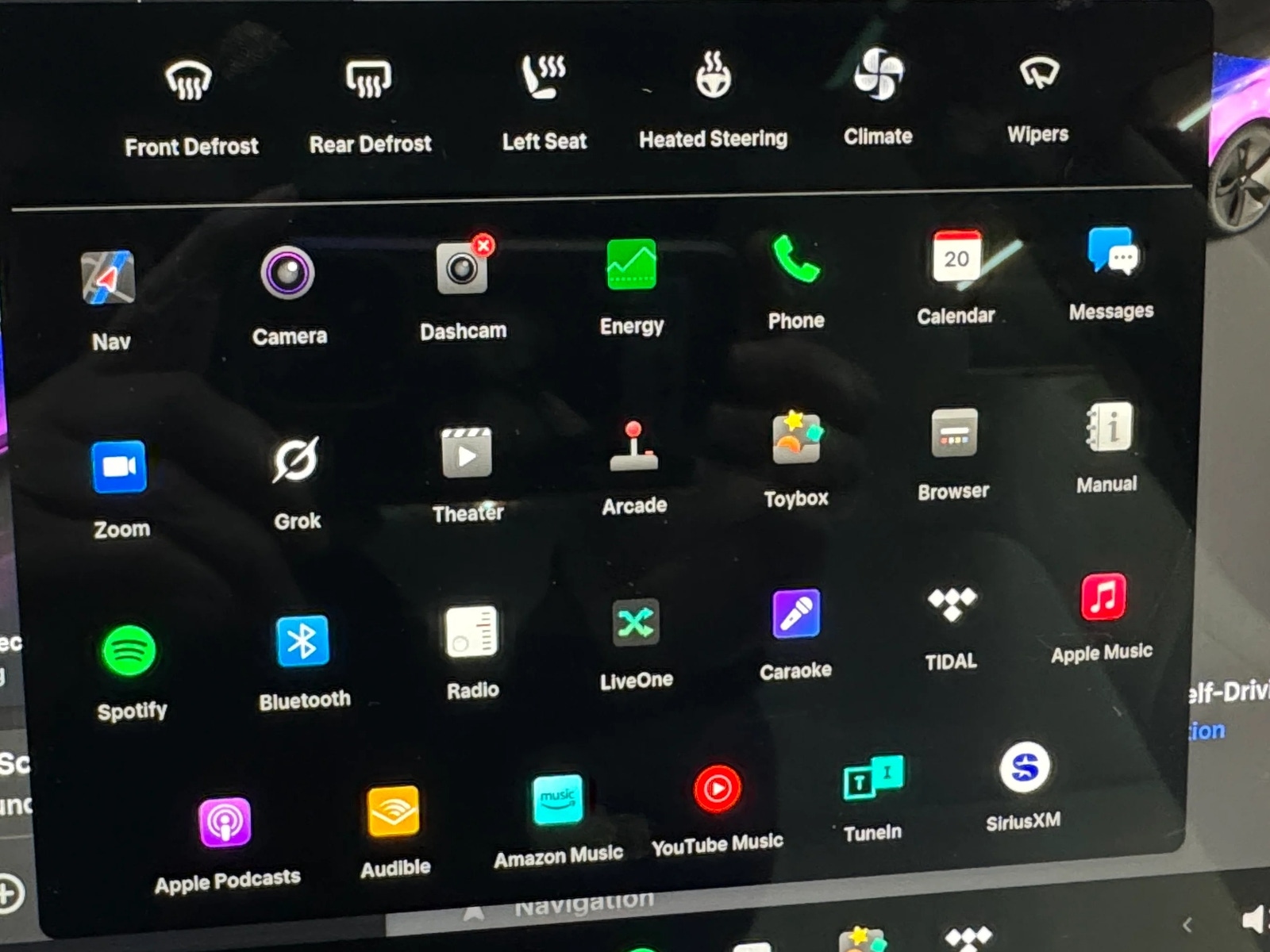Open the Wipers controls
This screenshot has width=1270, height=952.
click(x=1038, y=73)
